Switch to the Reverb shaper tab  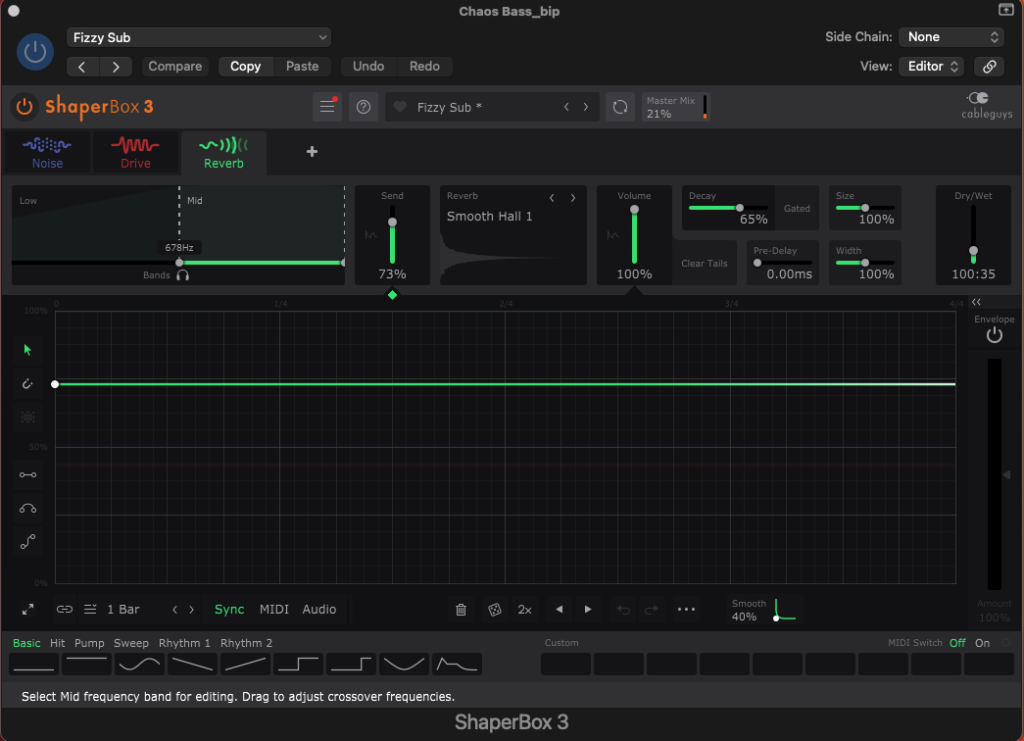click(223, 153)
